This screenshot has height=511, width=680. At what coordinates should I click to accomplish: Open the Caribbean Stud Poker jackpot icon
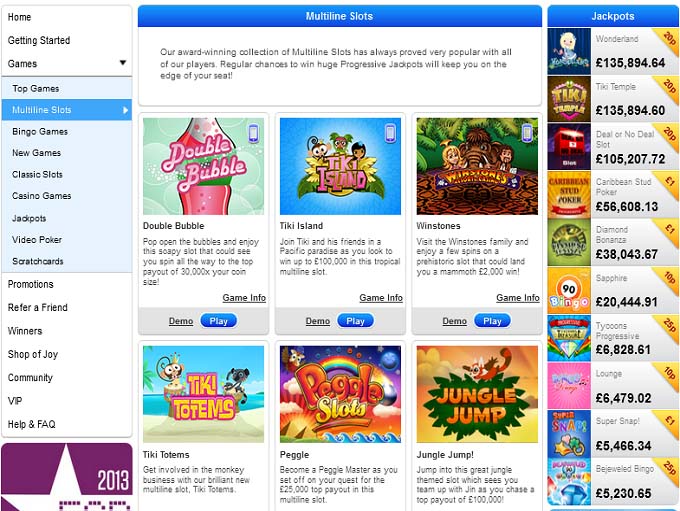pos(569,194)
